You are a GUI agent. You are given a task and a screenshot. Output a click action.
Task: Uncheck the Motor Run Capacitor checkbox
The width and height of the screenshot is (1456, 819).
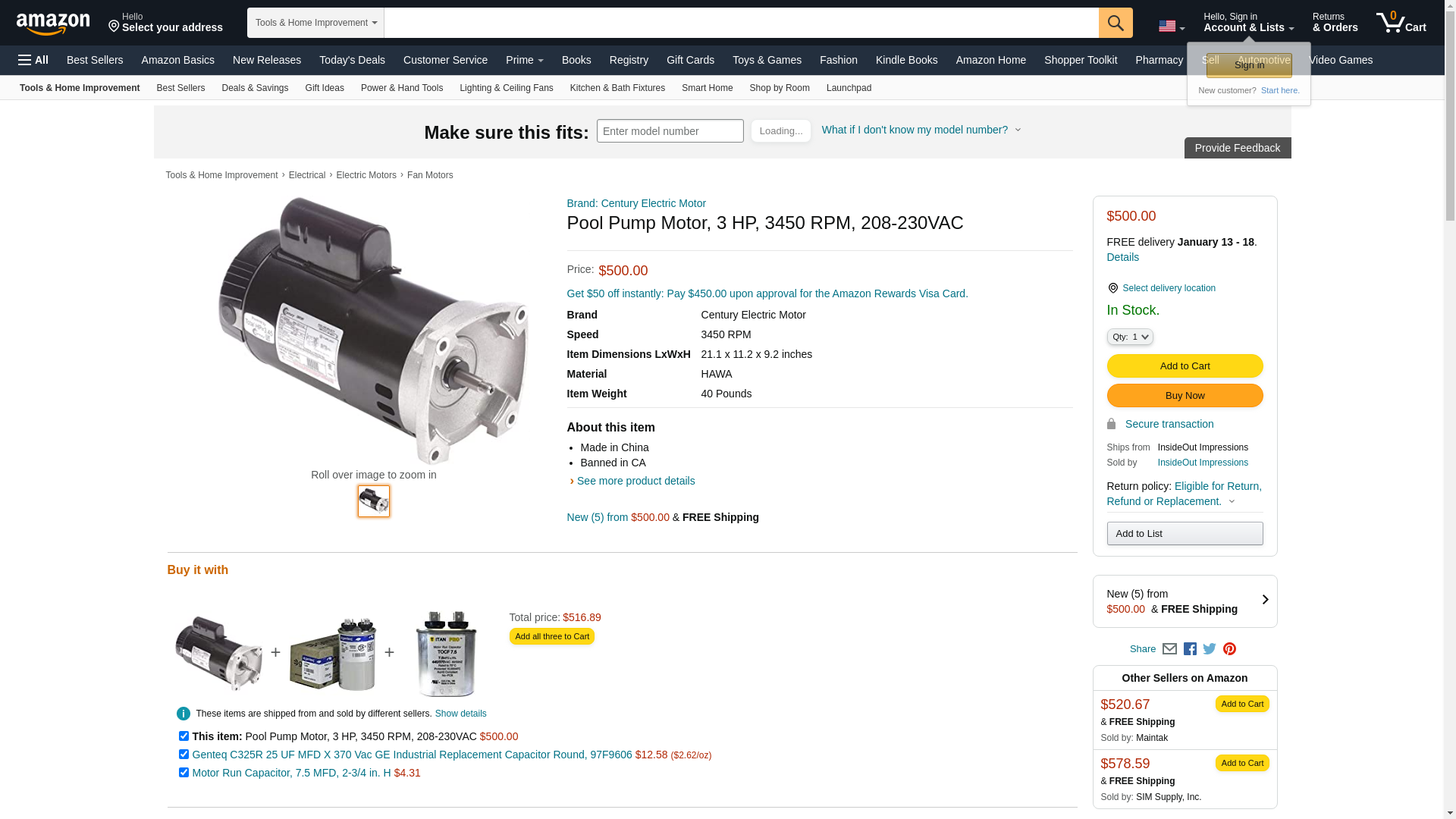pos(184,773)
